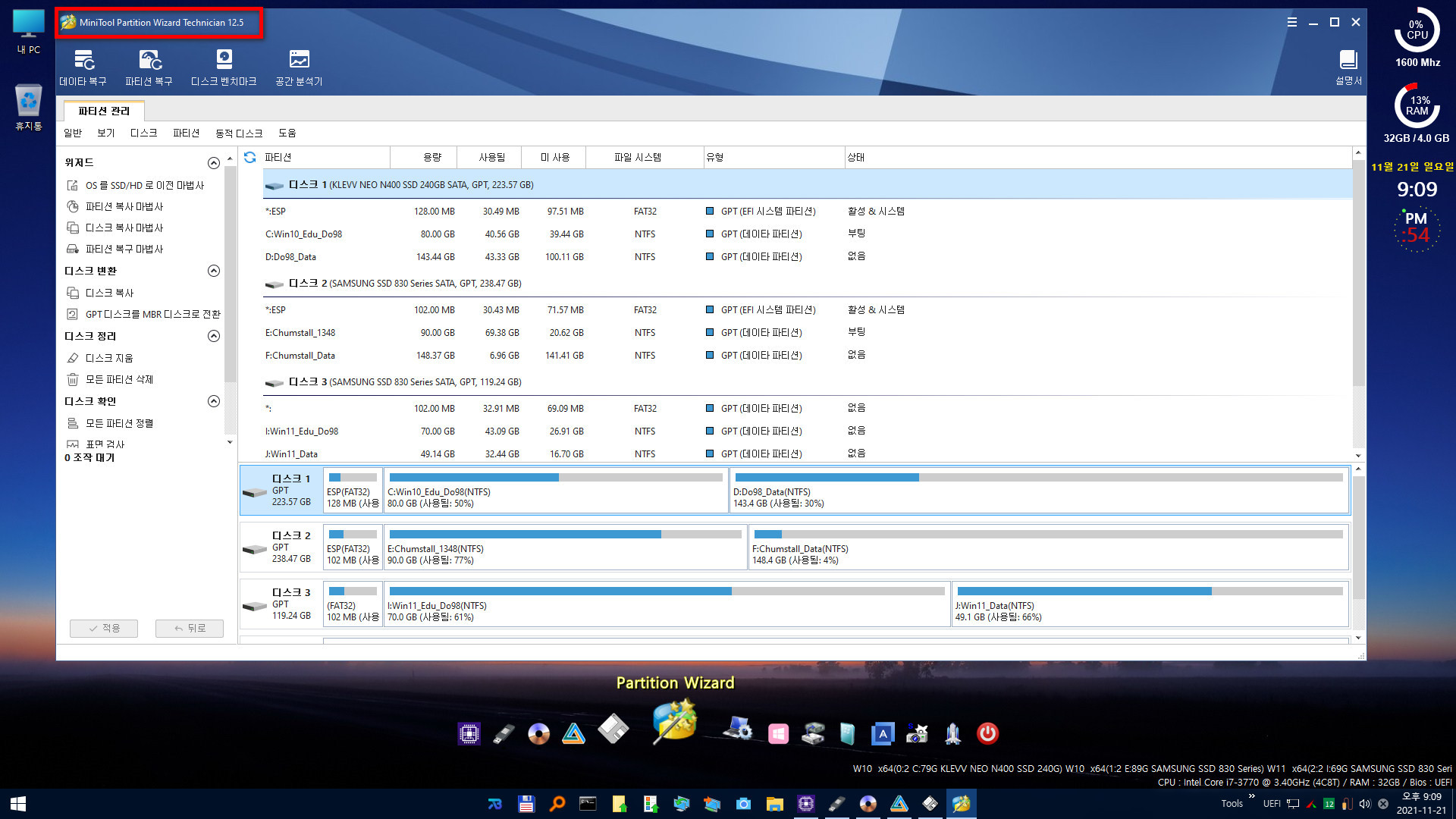Collapse the 디스크 정리 section
This screenshot has height=819, width=1456.
coord(214,336)
